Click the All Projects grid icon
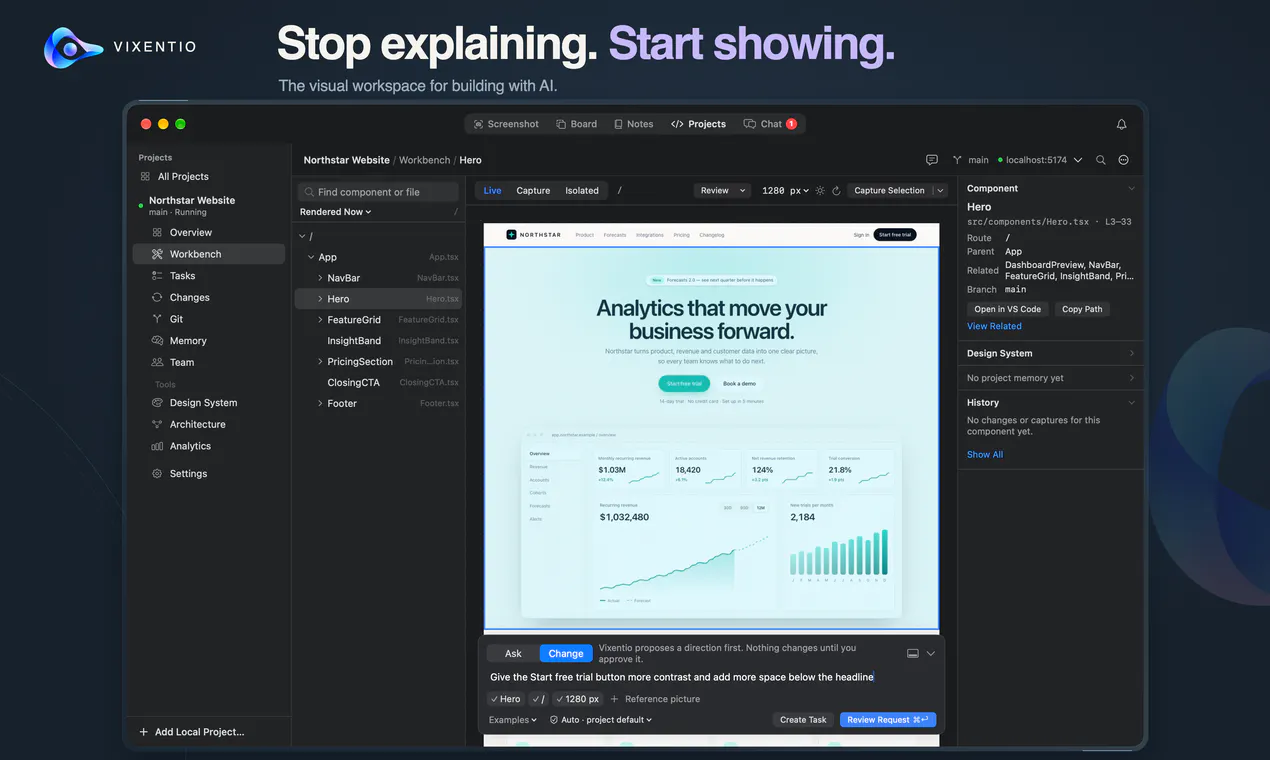The width and height of the screenshot is (1270, 760). pyautogui.click(x=145, y=176)
